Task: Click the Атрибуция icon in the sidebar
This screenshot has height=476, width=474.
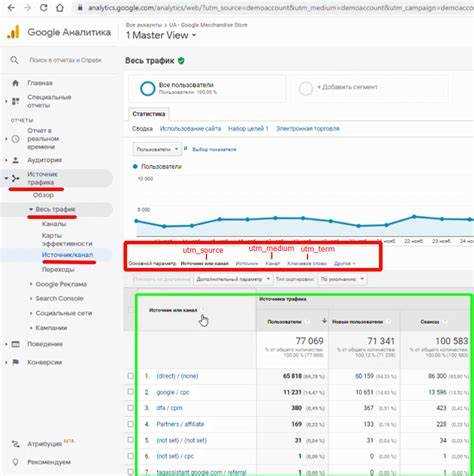Action: pyautogui.click(x=15, y=444)
